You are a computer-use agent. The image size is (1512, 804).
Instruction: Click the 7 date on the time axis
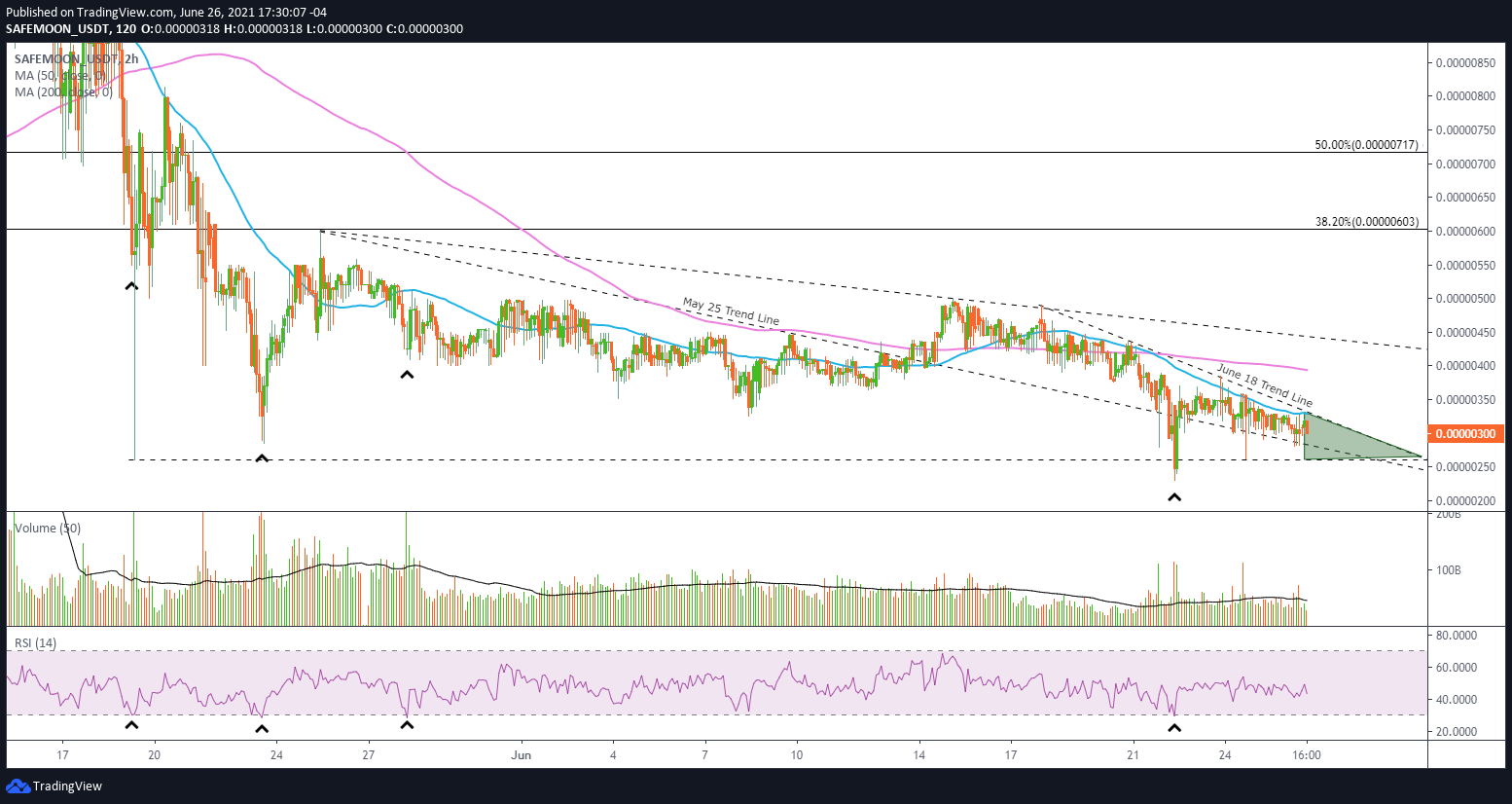(x=704, y=755)
